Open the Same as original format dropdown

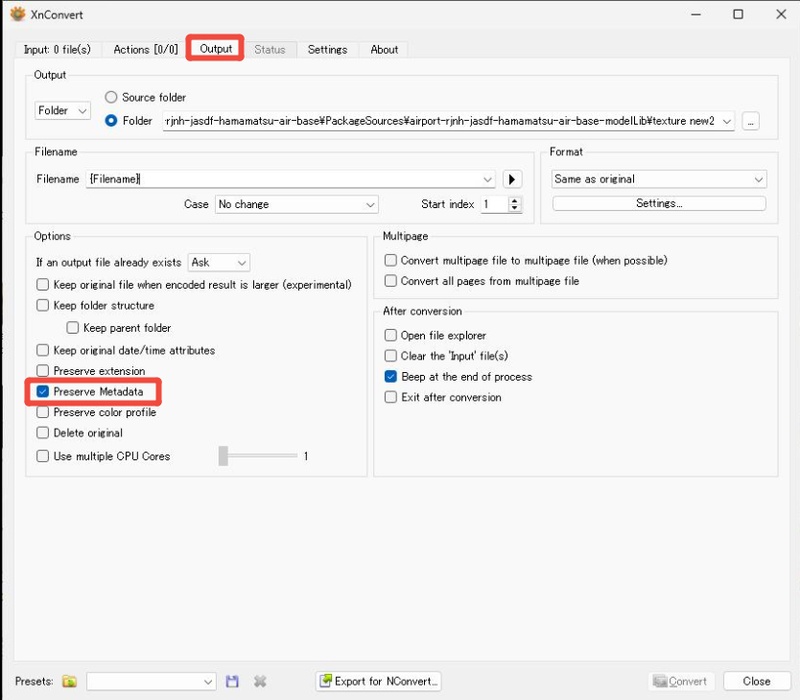(659, 179)
